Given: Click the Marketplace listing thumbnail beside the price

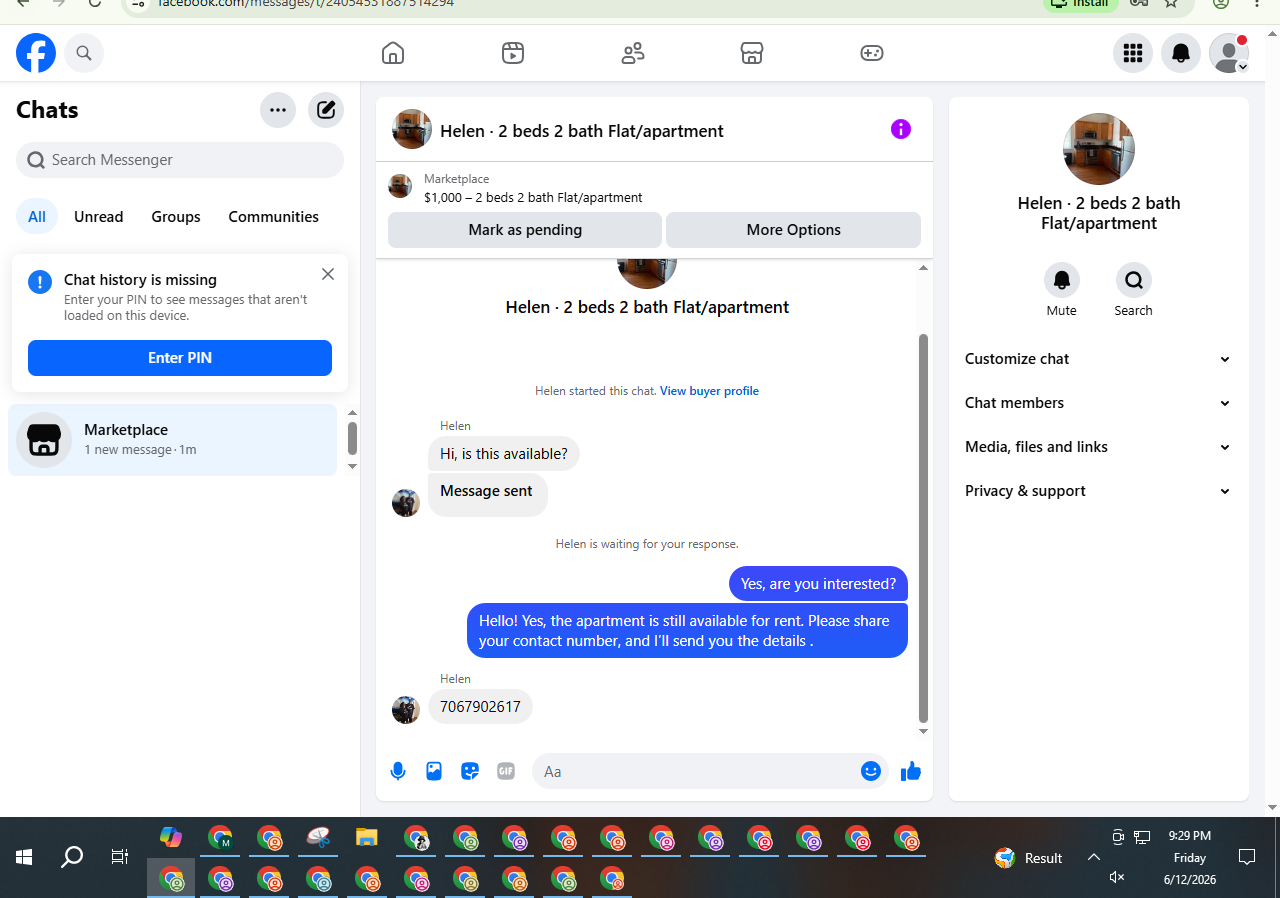Looking at the screenshot, I should point(400,186).
